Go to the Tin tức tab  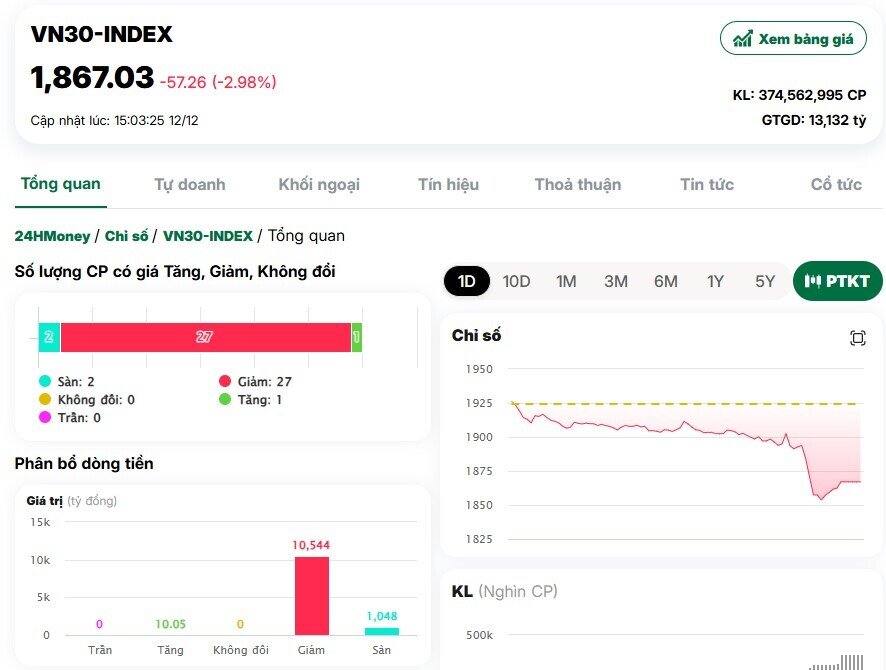coord(707,184)
